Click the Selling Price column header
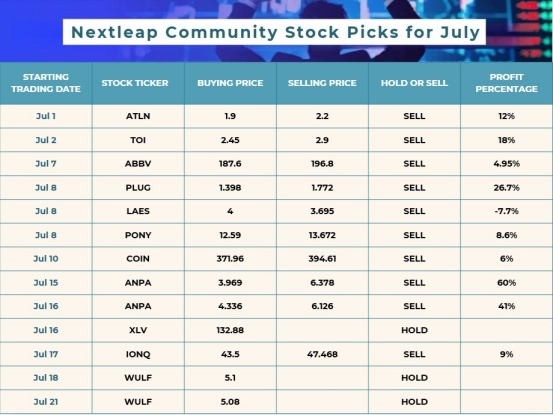 (x=322, y=83)
